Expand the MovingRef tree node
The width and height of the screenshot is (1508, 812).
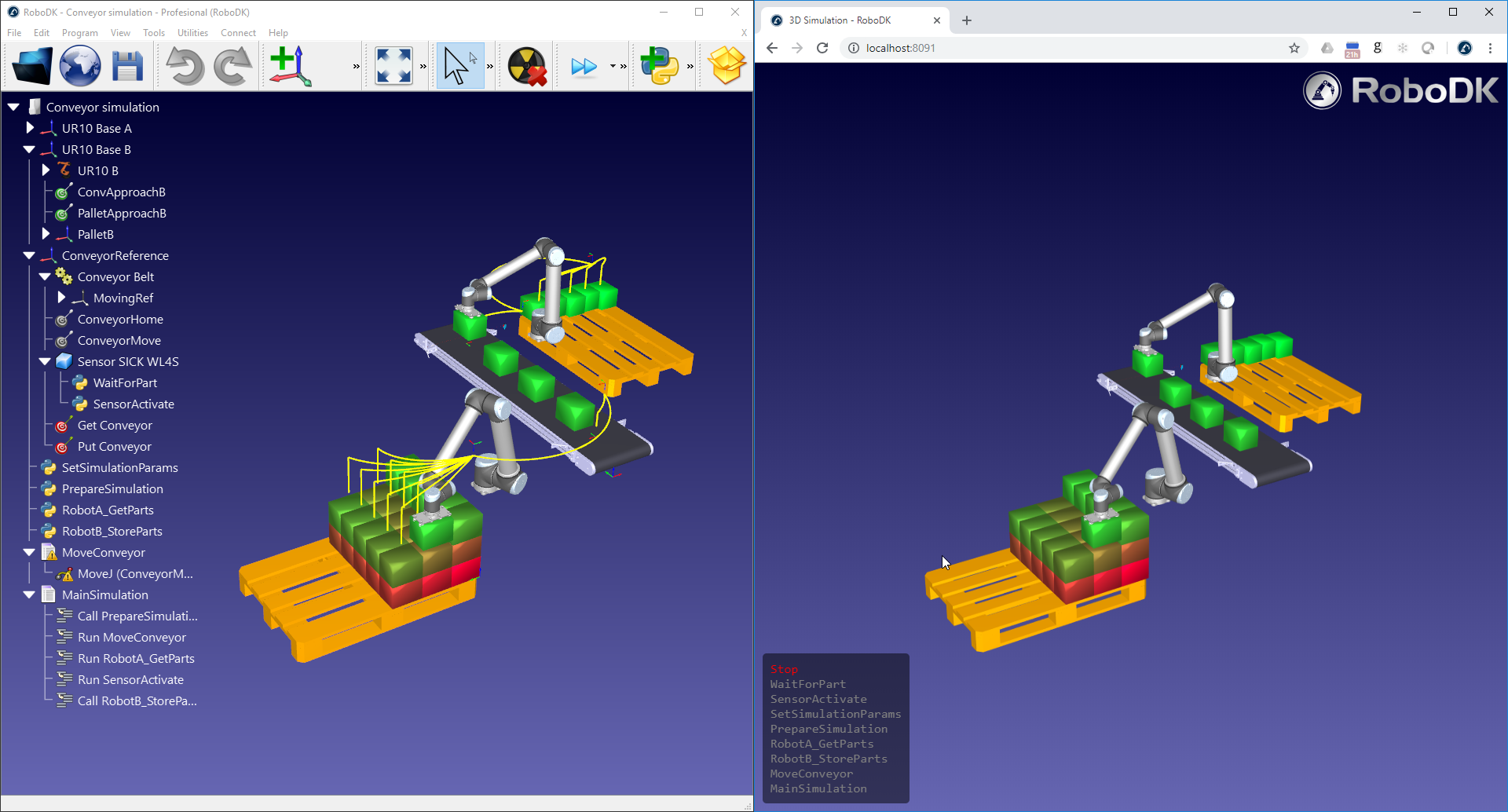[61, 298]
